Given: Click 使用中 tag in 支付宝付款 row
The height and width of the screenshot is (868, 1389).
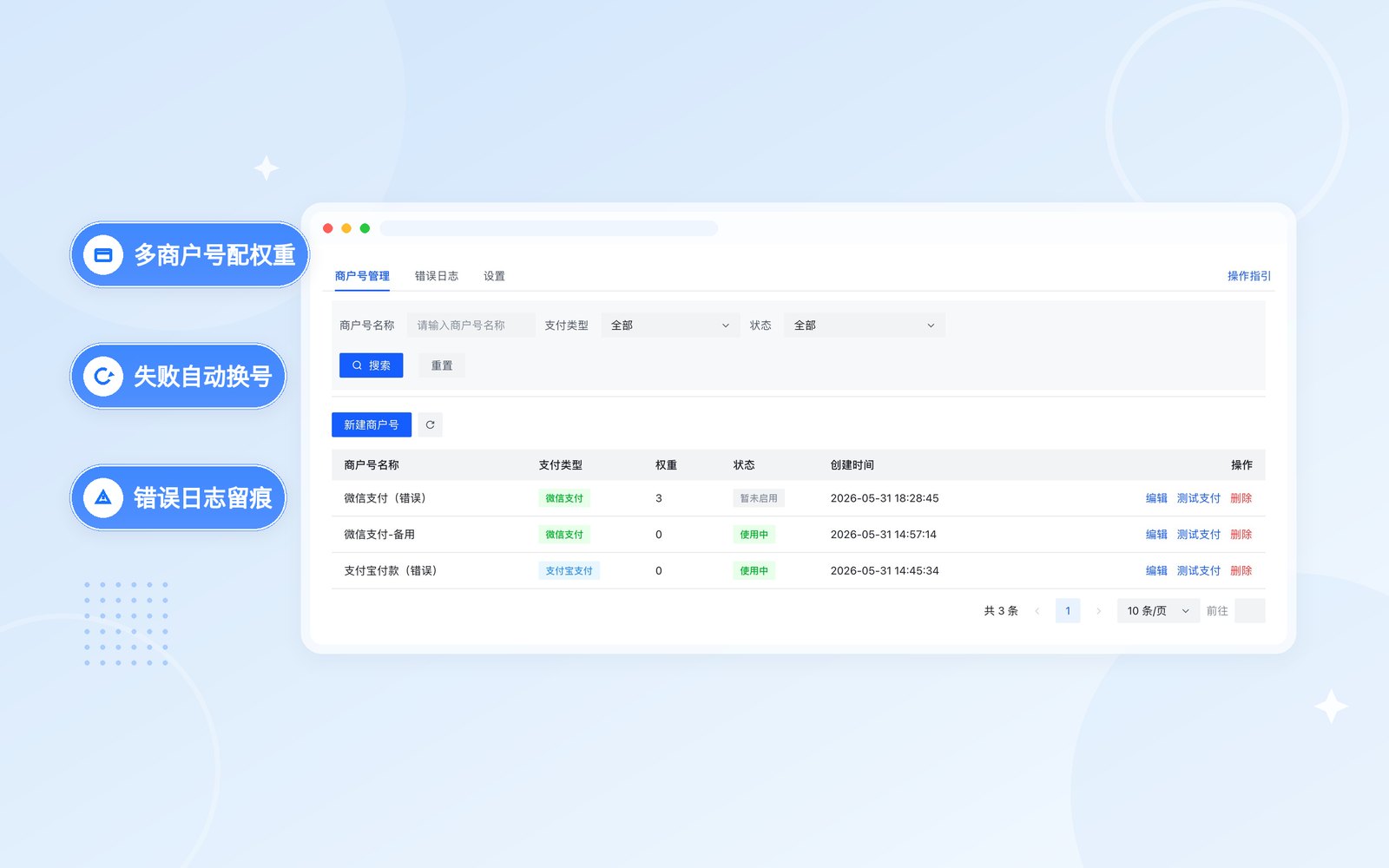Looking at the screenshot, I should click(x=754, y=571).
